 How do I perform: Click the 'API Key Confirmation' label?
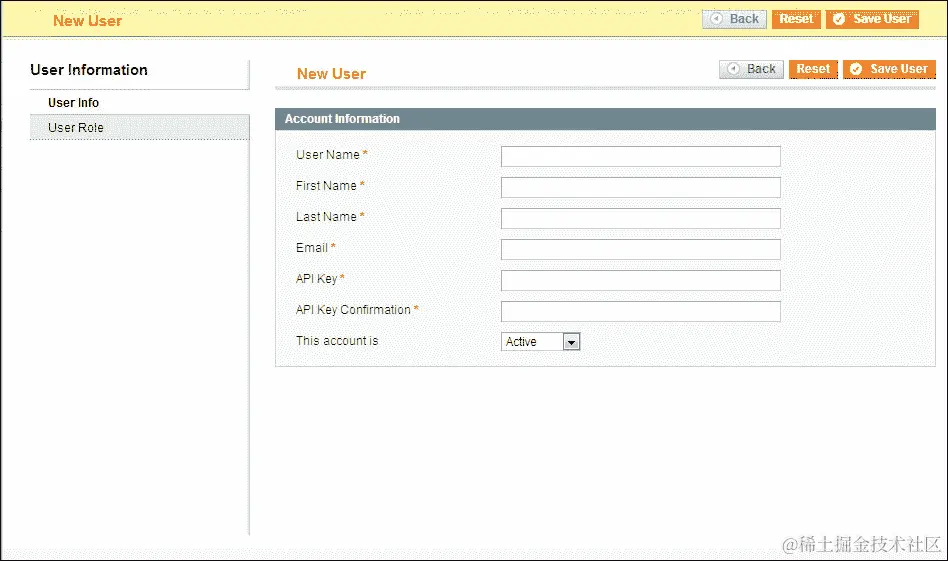353,310
